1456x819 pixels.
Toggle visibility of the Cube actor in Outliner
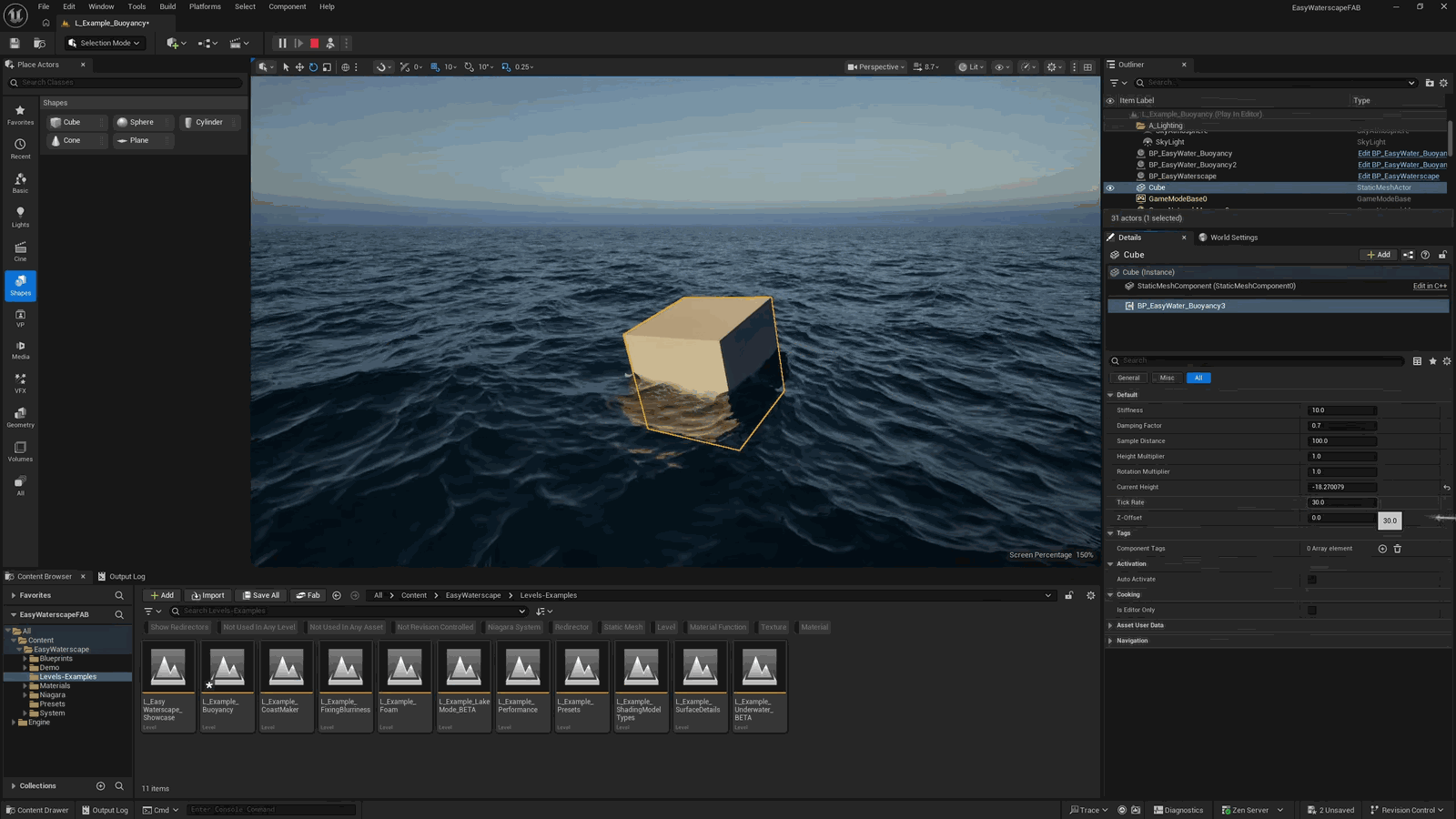click(1110, 187)
